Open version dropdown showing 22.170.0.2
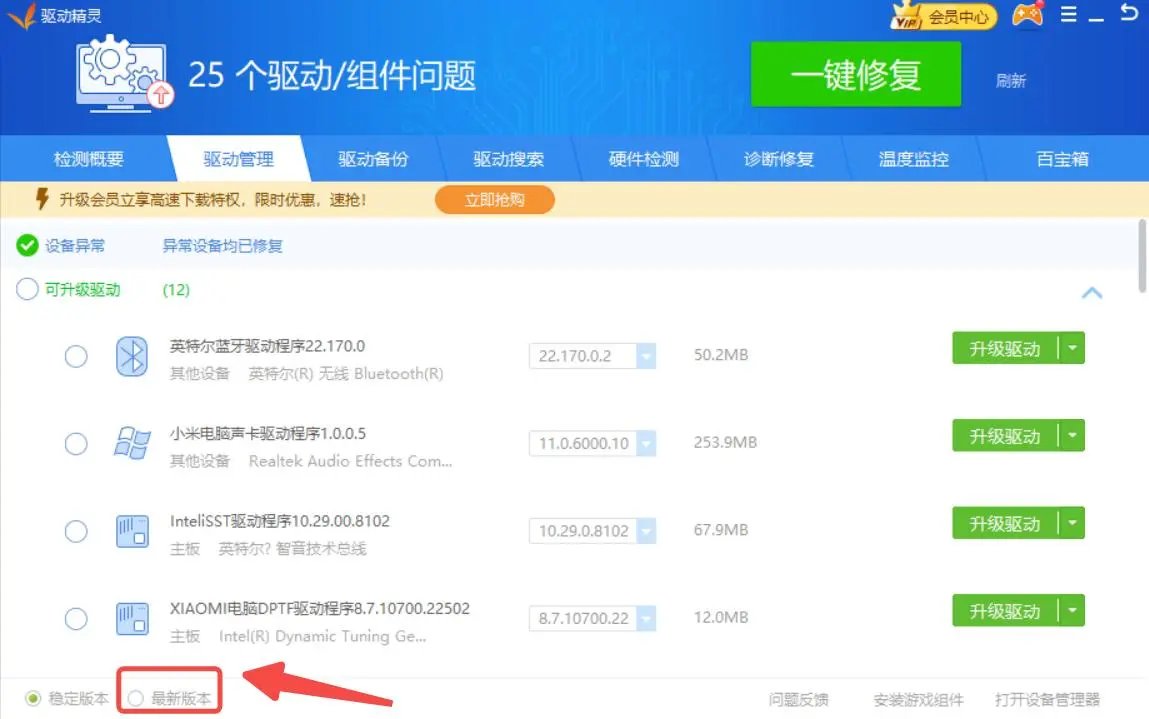 (646, 356)
